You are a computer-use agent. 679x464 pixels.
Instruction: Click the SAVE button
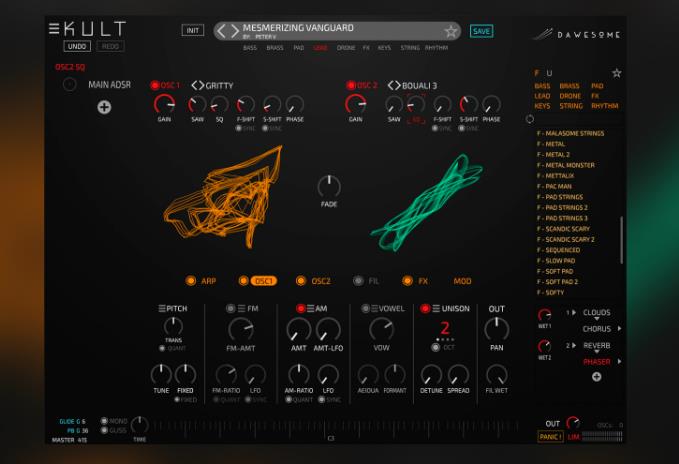pos(481,31)
